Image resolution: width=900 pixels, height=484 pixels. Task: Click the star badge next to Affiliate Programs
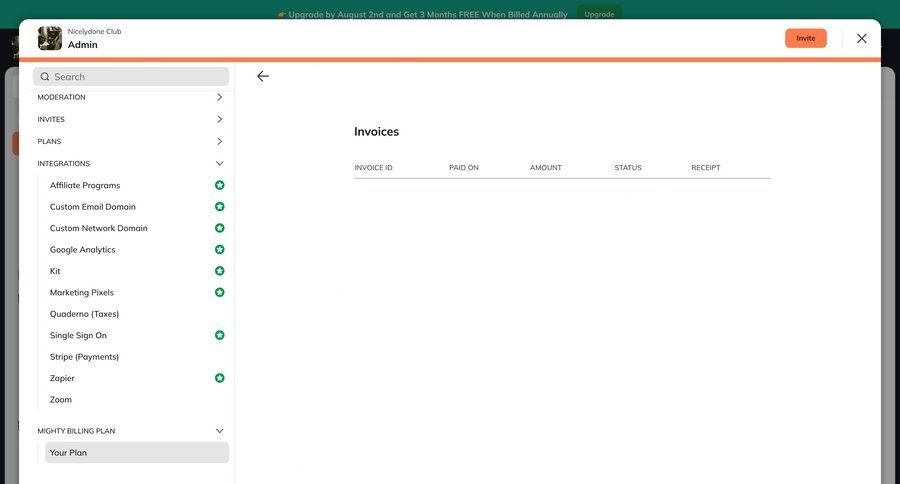point(219,185)
